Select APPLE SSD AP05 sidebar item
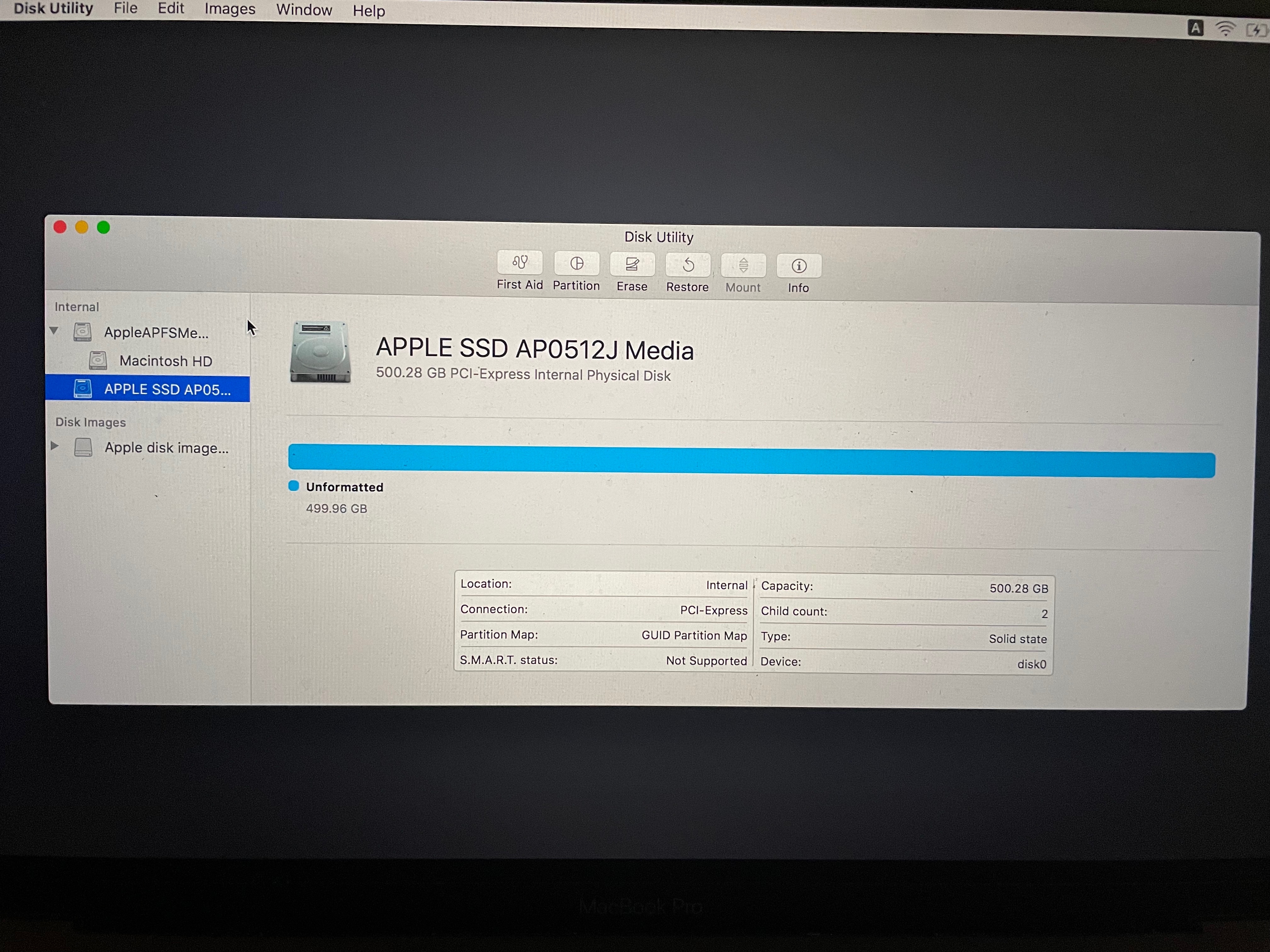The height and width of the screenshot is (952, 1270). (167, 390)
